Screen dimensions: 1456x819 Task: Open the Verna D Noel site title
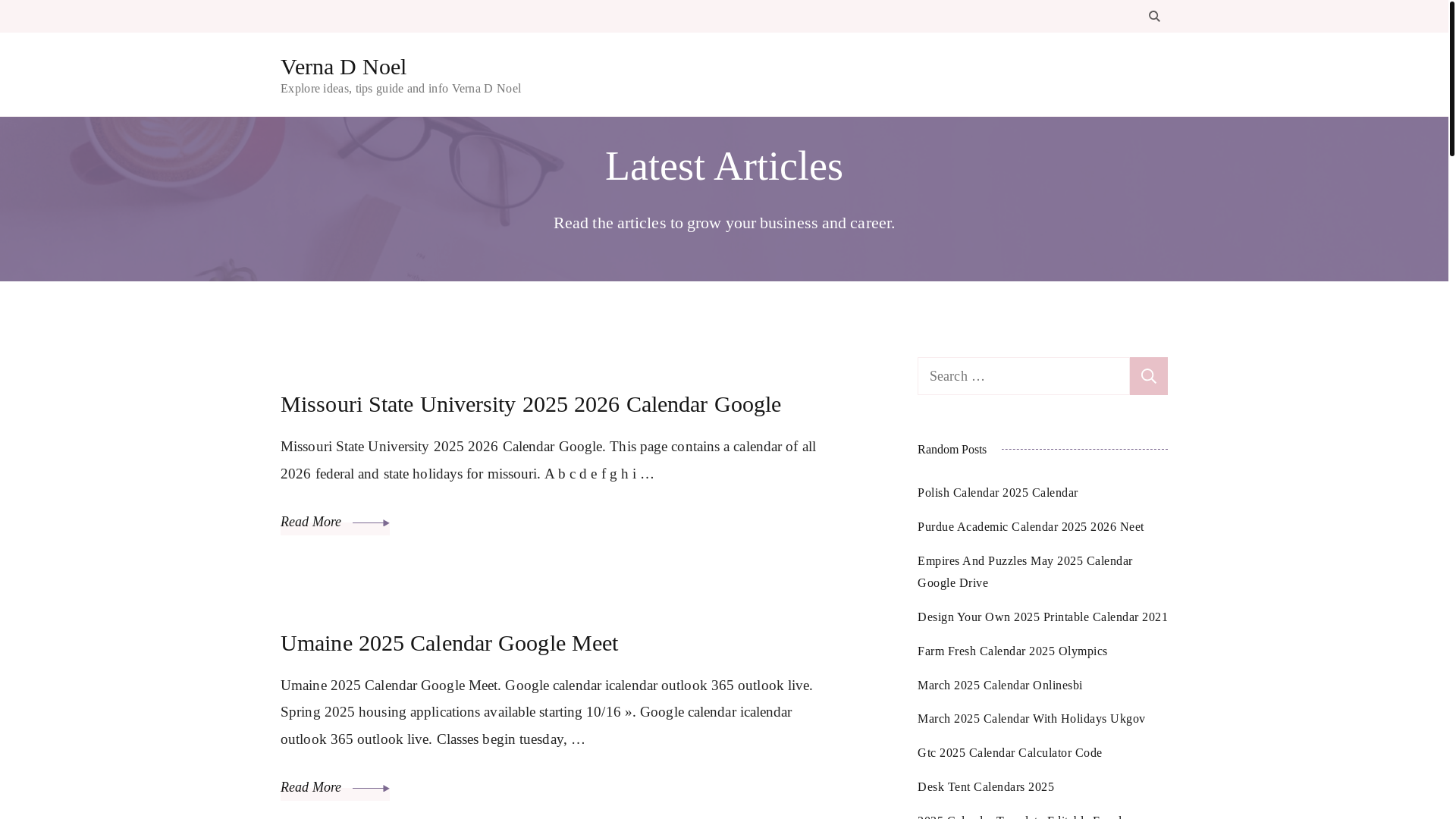[x=344, y=67]
